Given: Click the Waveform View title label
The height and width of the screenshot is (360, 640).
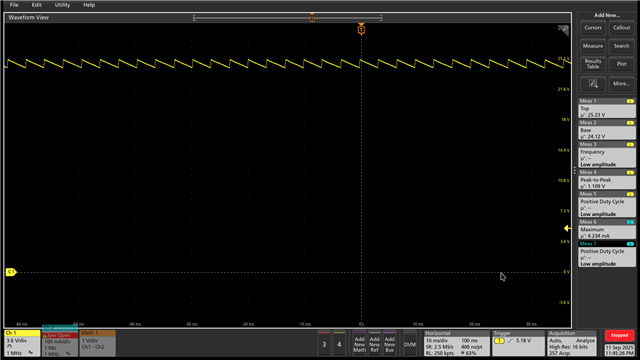Looking at the screenshot, I should (x=29, y=18).
